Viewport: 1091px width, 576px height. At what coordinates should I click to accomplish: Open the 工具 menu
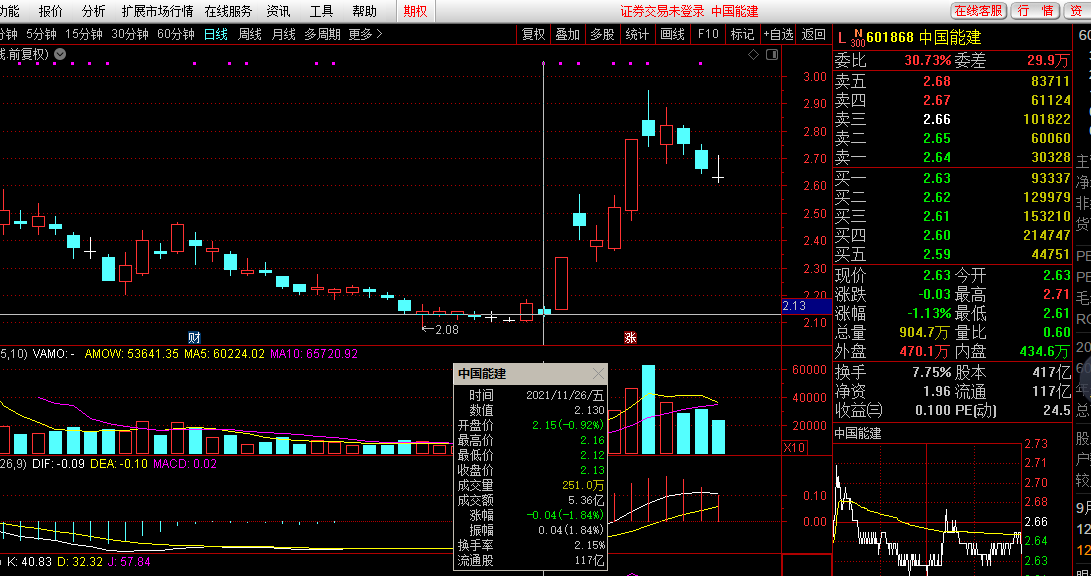(321, 11)
